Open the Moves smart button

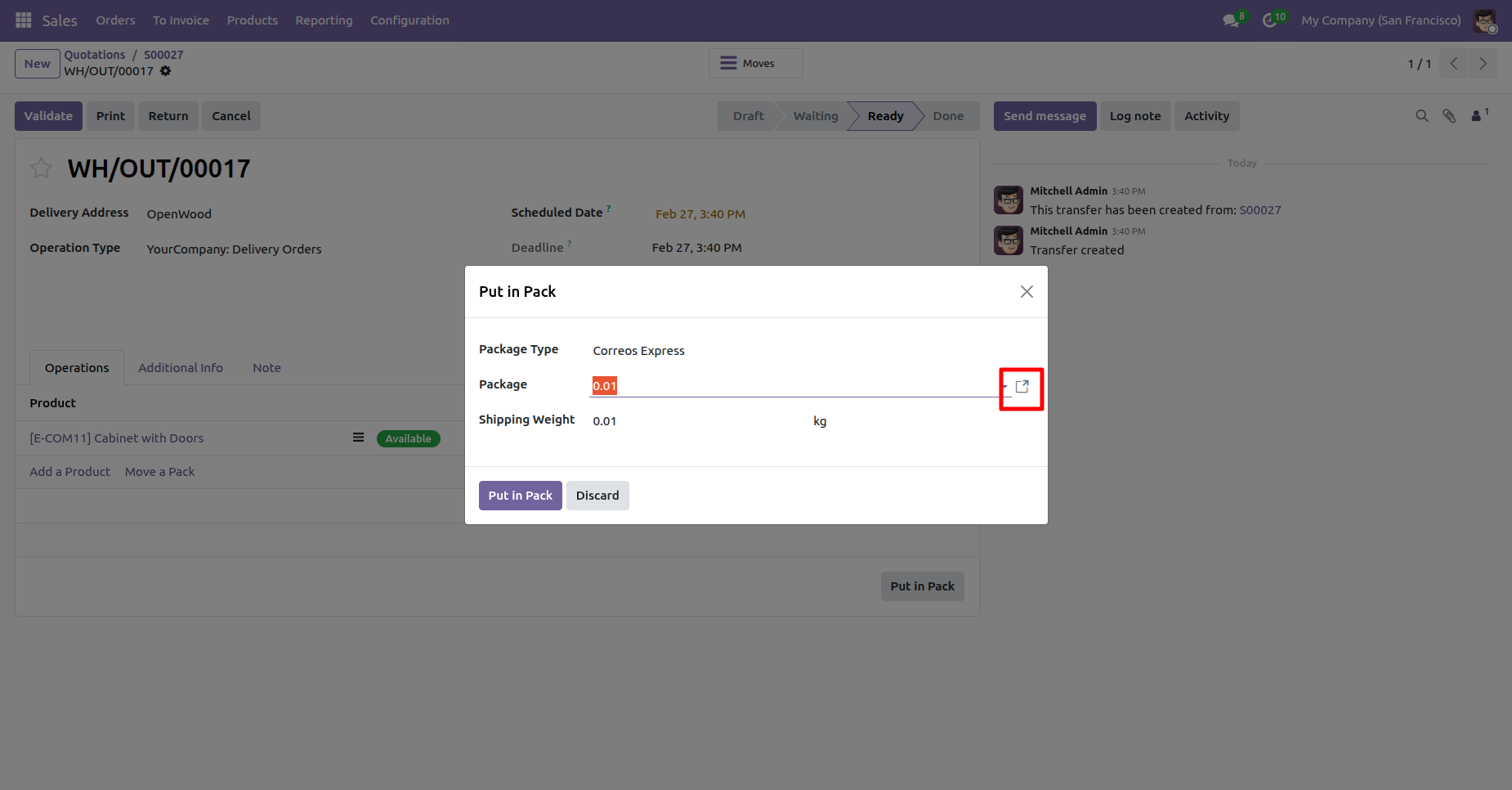point(755,64)
